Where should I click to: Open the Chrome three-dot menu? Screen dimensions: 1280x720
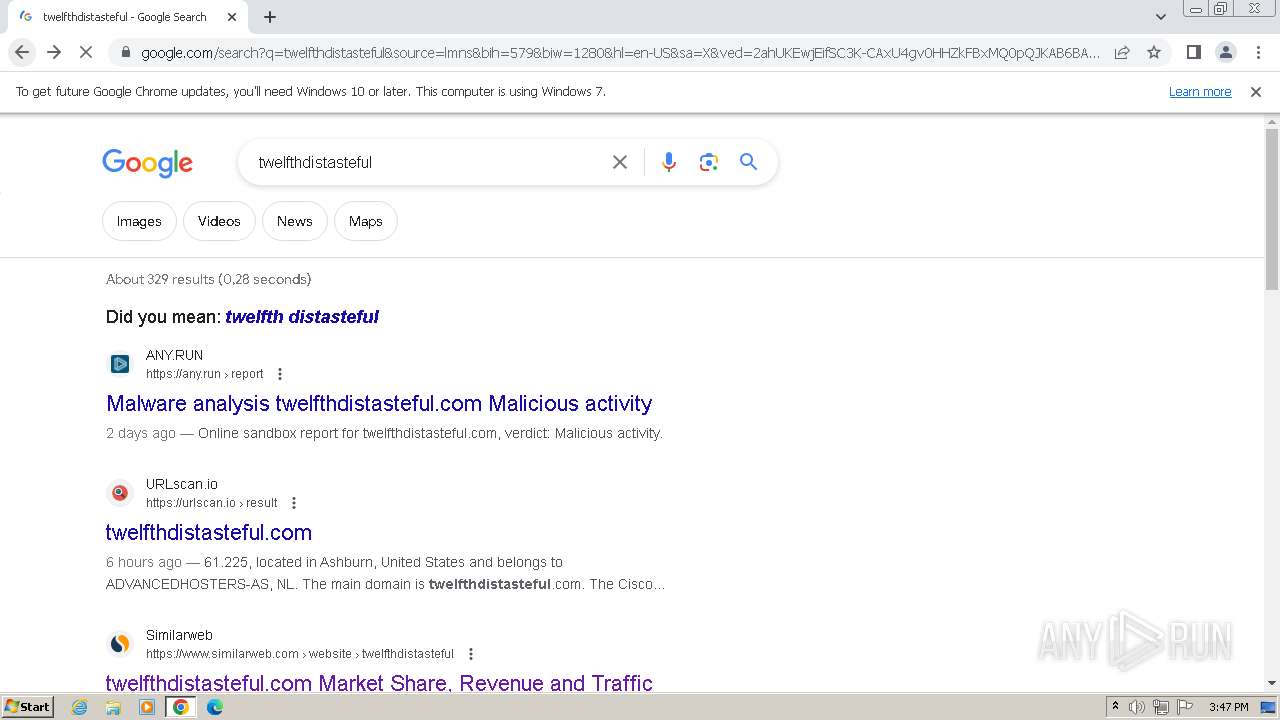tap(1258, 52)
